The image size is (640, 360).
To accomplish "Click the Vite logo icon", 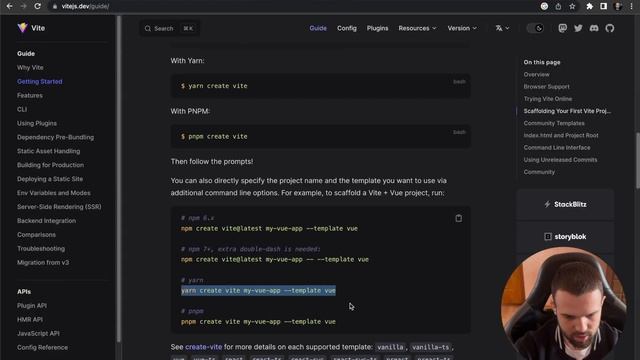I will [x=22, y=28].
